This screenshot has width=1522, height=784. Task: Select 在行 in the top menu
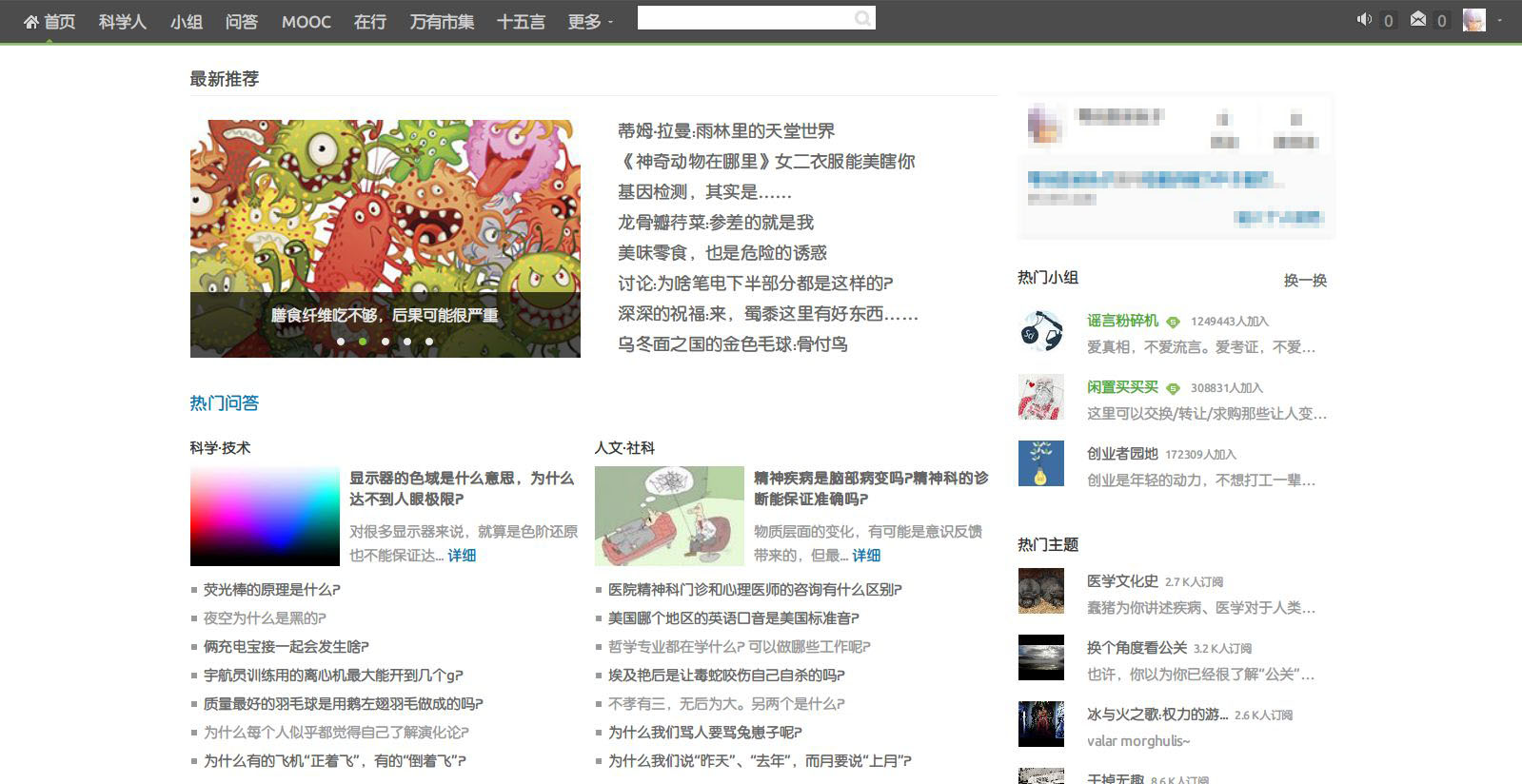point(370,22)
